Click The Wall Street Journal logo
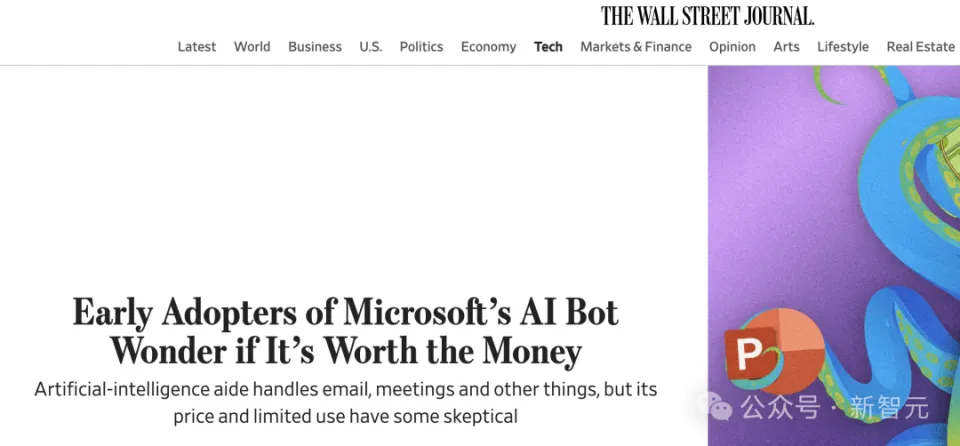The width and height of the screenshot is (960, 446). pyautogui.click(x=707, y=16)
